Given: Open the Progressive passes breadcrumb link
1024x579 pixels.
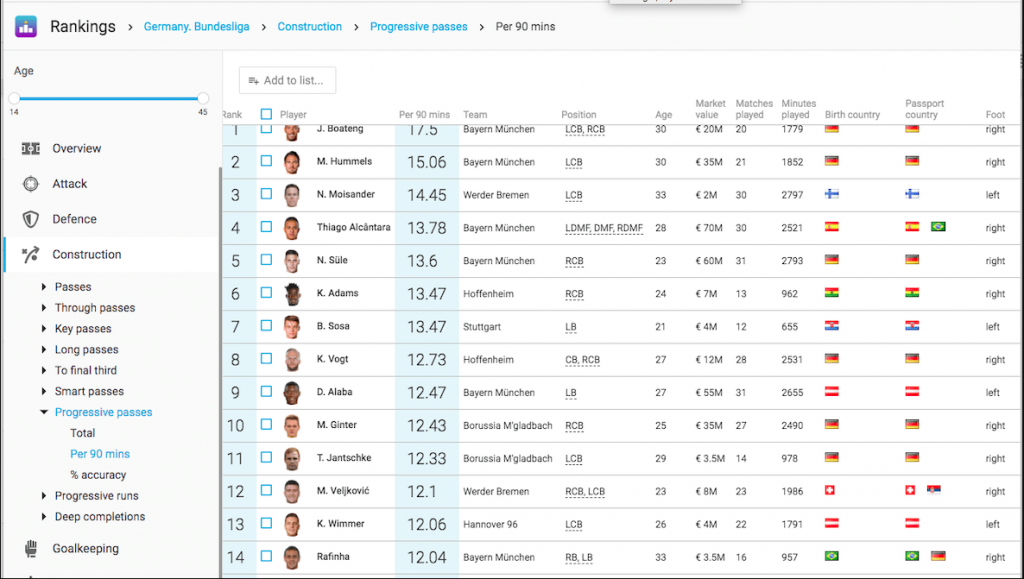Looking at the screenshot, I should tap(419, 27).
